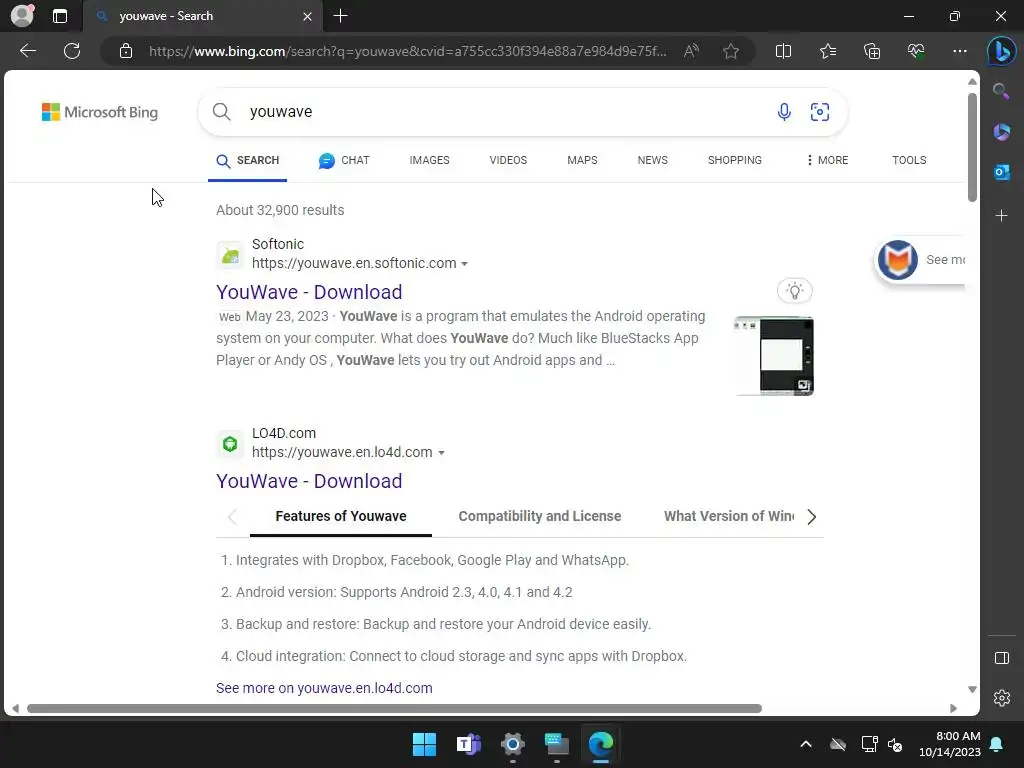Open split screen view
Image resolution: width=1024 pixels, height=768 pixels.
783,51
